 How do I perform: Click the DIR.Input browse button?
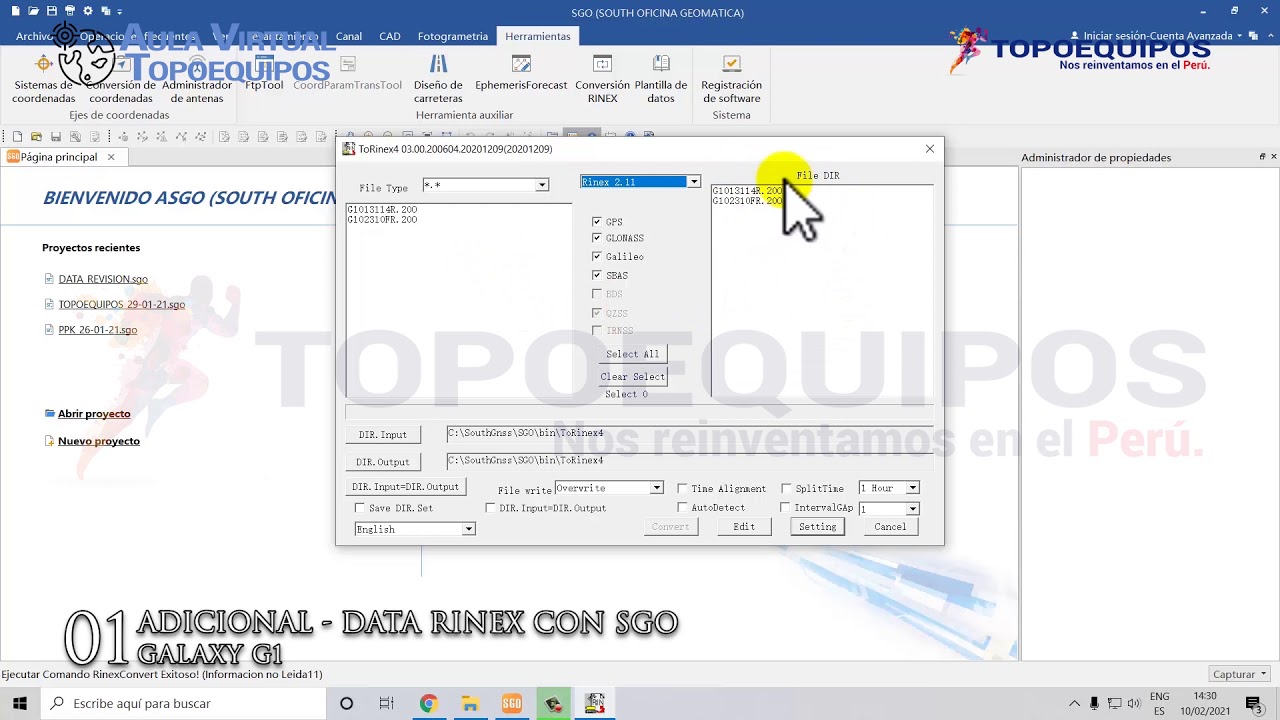(383, 435)
